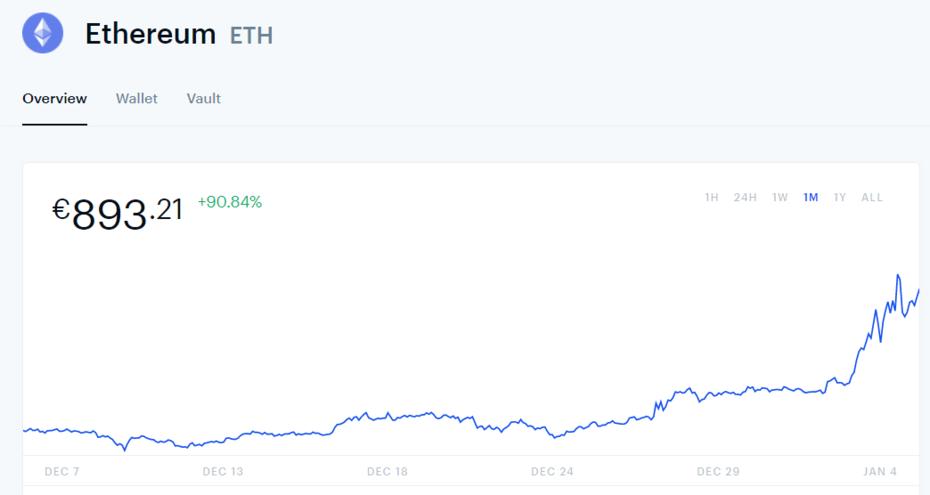
Task: Go to the Vault tab
Action: tap(204, 99)
